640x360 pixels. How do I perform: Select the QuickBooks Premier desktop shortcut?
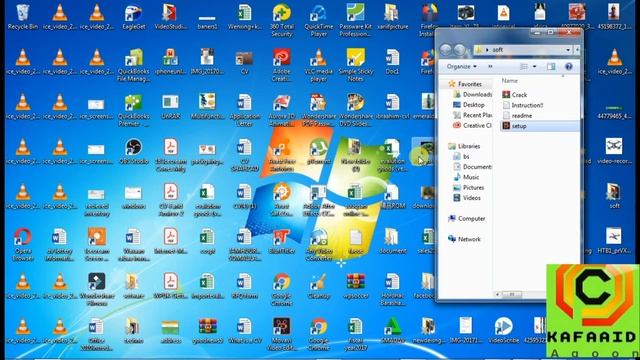(x=133, y=110)
